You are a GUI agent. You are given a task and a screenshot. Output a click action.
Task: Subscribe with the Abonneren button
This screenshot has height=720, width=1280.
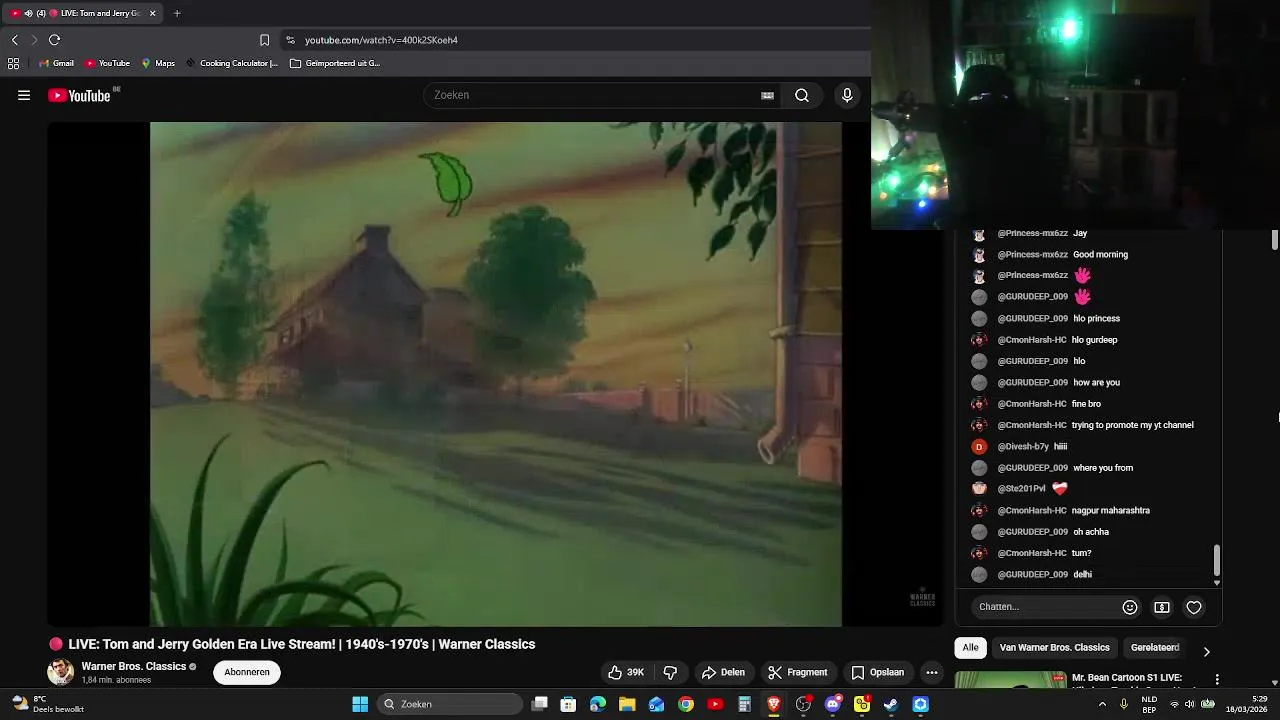[x=247, y=672]
